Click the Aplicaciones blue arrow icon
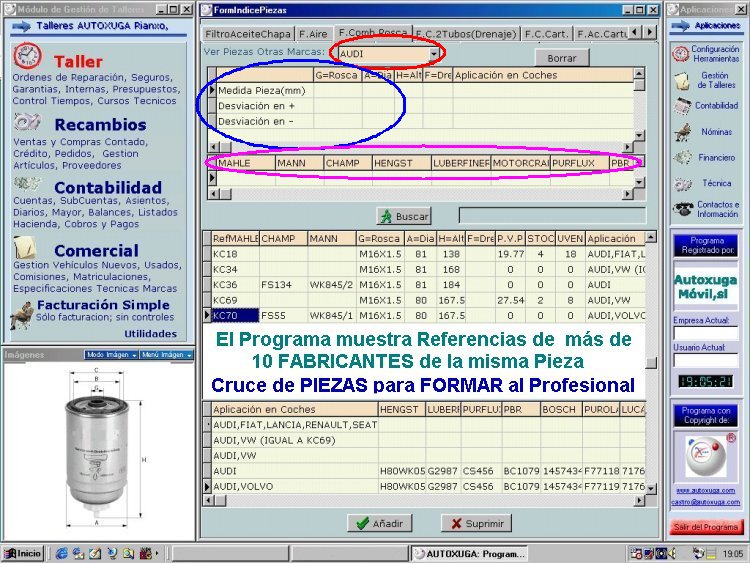The width and height of the screenshot is (750, 563). click(680, 26)
